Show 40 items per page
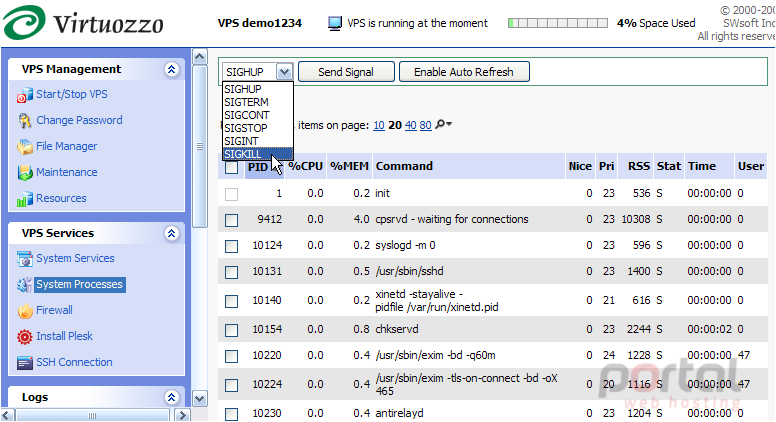Image resolution: width=776 pixels, height=422 pixels. 410,125
